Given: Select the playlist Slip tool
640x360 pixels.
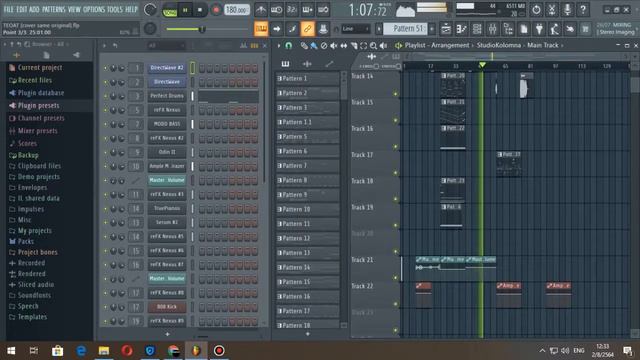Looking at the screenshot, I should 344,46.
